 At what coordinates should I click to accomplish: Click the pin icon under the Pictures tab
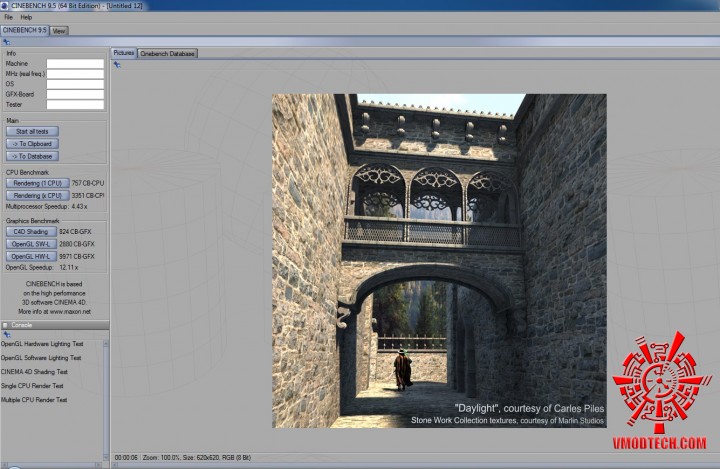pos(117,65)
